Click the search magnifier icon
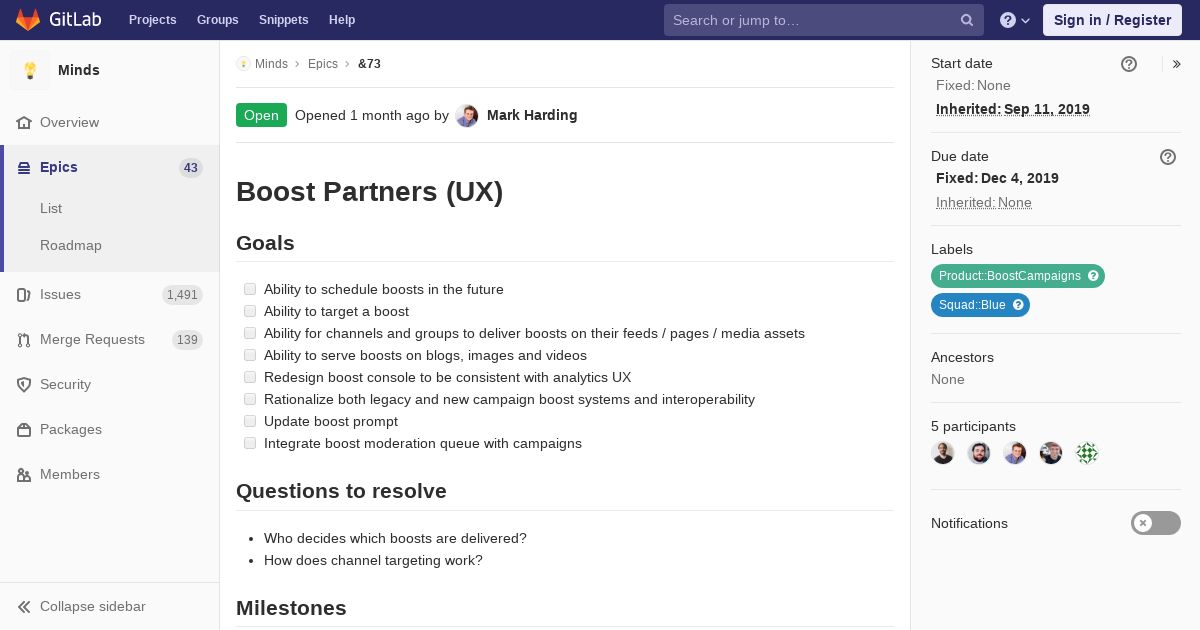The height and width of the screenshot is (630, 1200). (x=967, y=20)
